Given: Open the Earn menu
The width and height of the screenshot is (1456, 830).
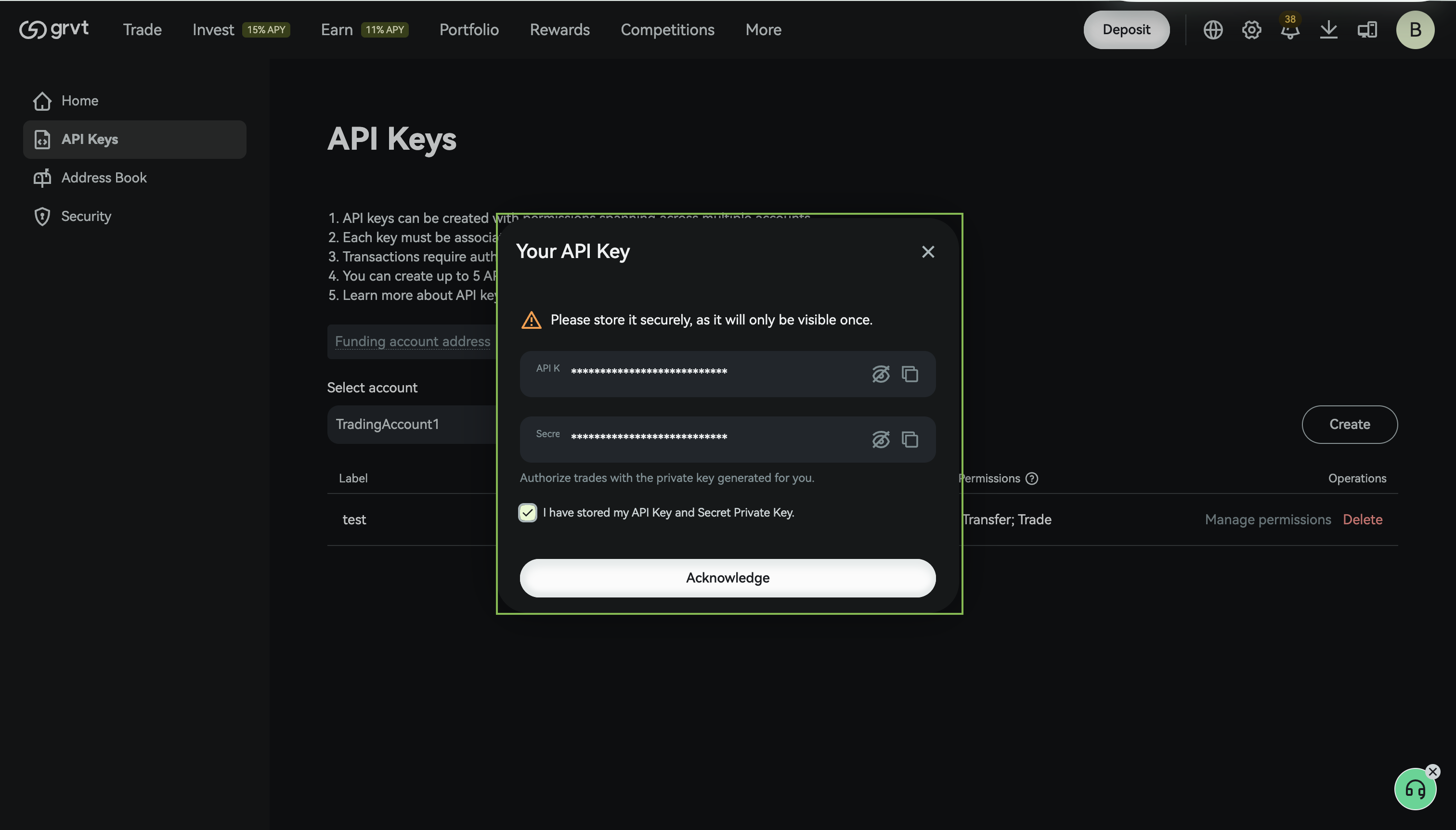Looking at the screenshot, I should point(337,30).
